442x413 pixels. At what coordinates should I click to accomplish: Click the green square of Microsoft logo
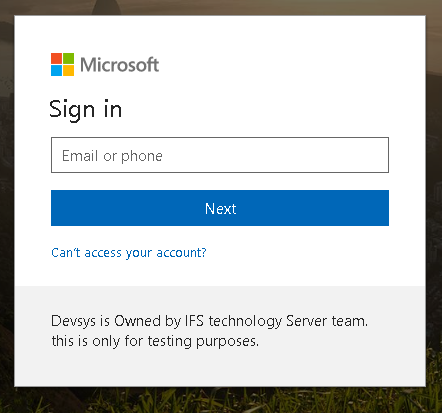point(69,58)
